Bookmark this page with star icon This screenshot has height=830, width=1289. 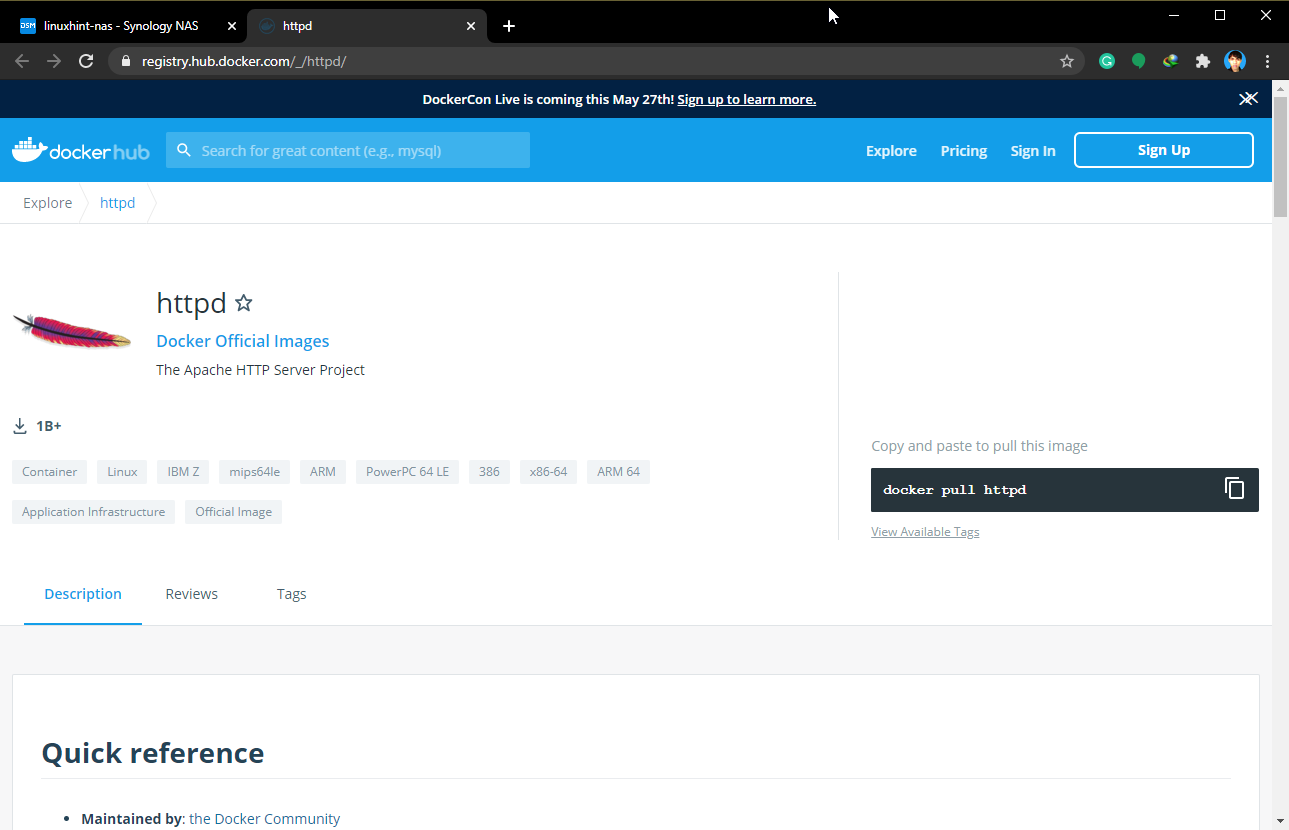[1067, 61]
